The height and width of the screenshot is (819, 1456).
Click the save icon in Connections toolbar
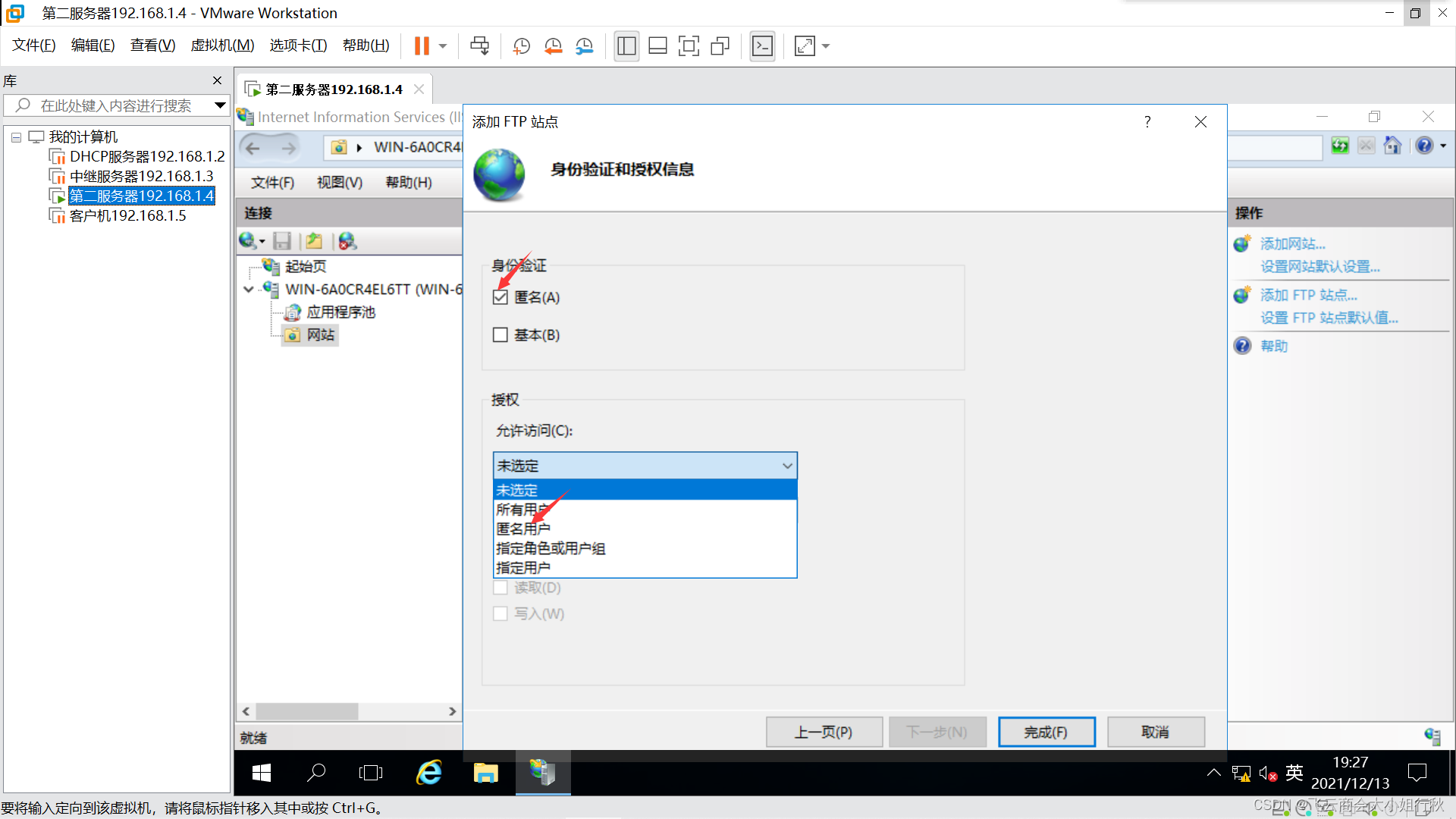[x=282, y=241]
